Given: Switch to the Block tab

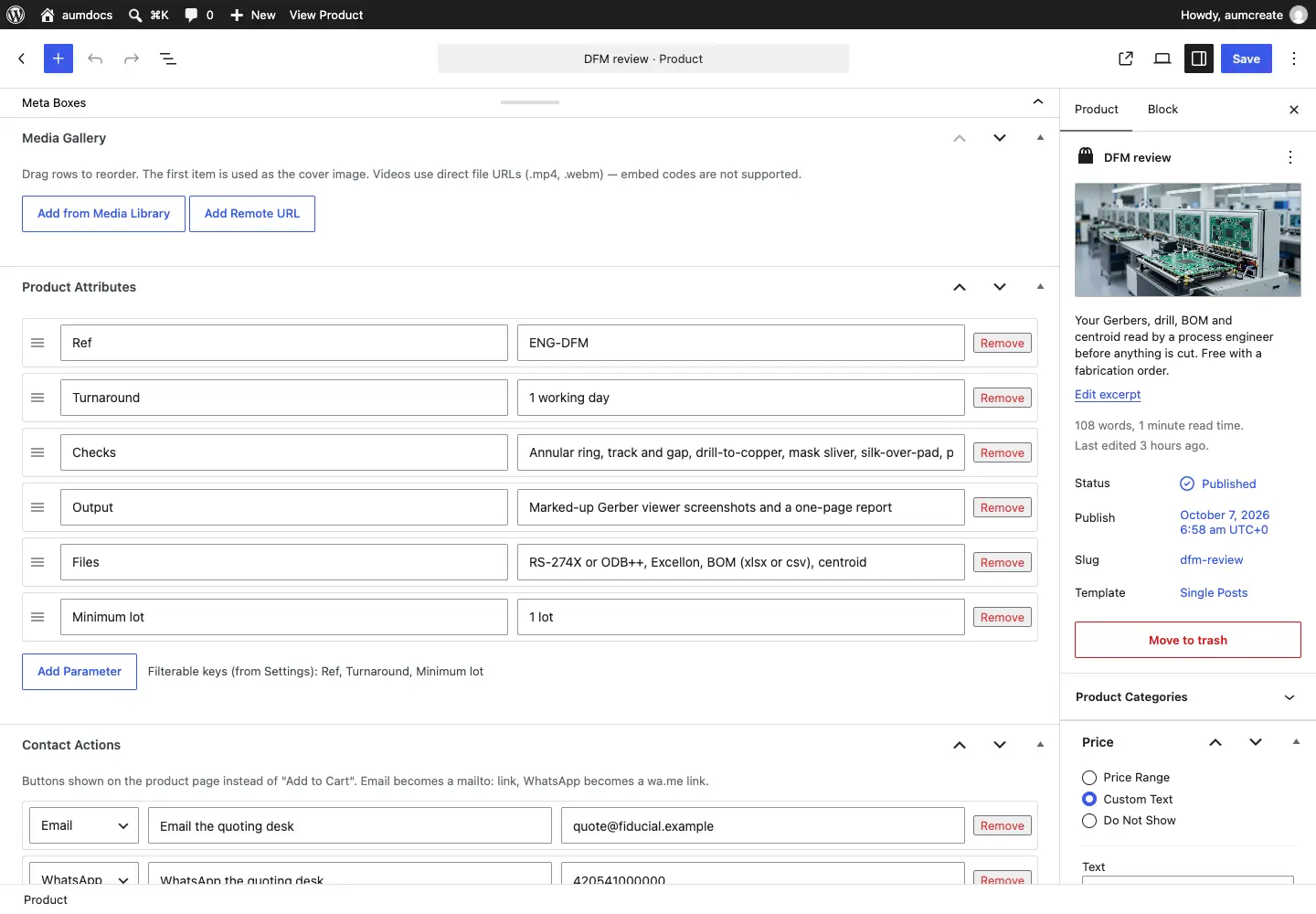Looking at the screenshot, I should point(1162,110).
